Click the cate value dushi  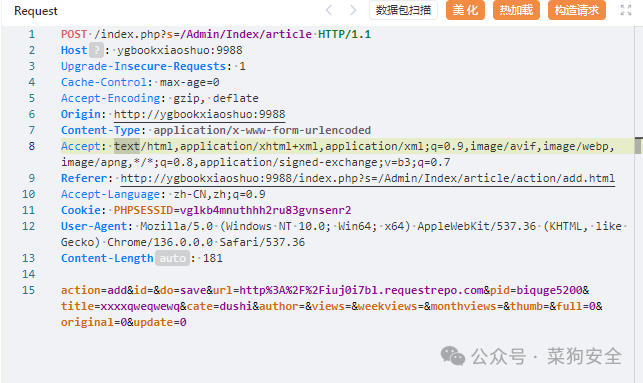(236, 306)
